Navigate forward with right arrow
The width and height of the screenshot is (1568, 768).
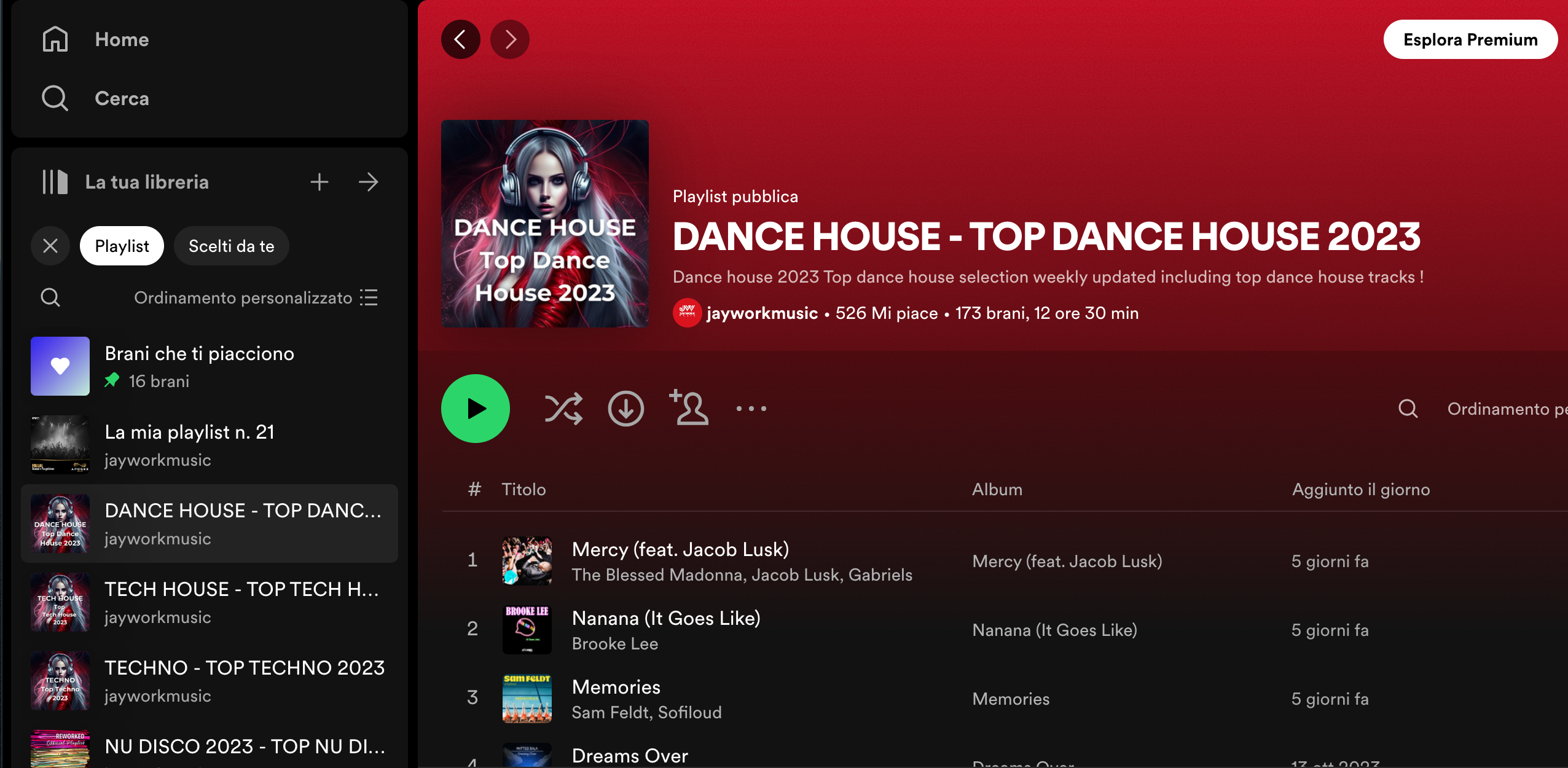pyautogui.click(x=509, y=39)
